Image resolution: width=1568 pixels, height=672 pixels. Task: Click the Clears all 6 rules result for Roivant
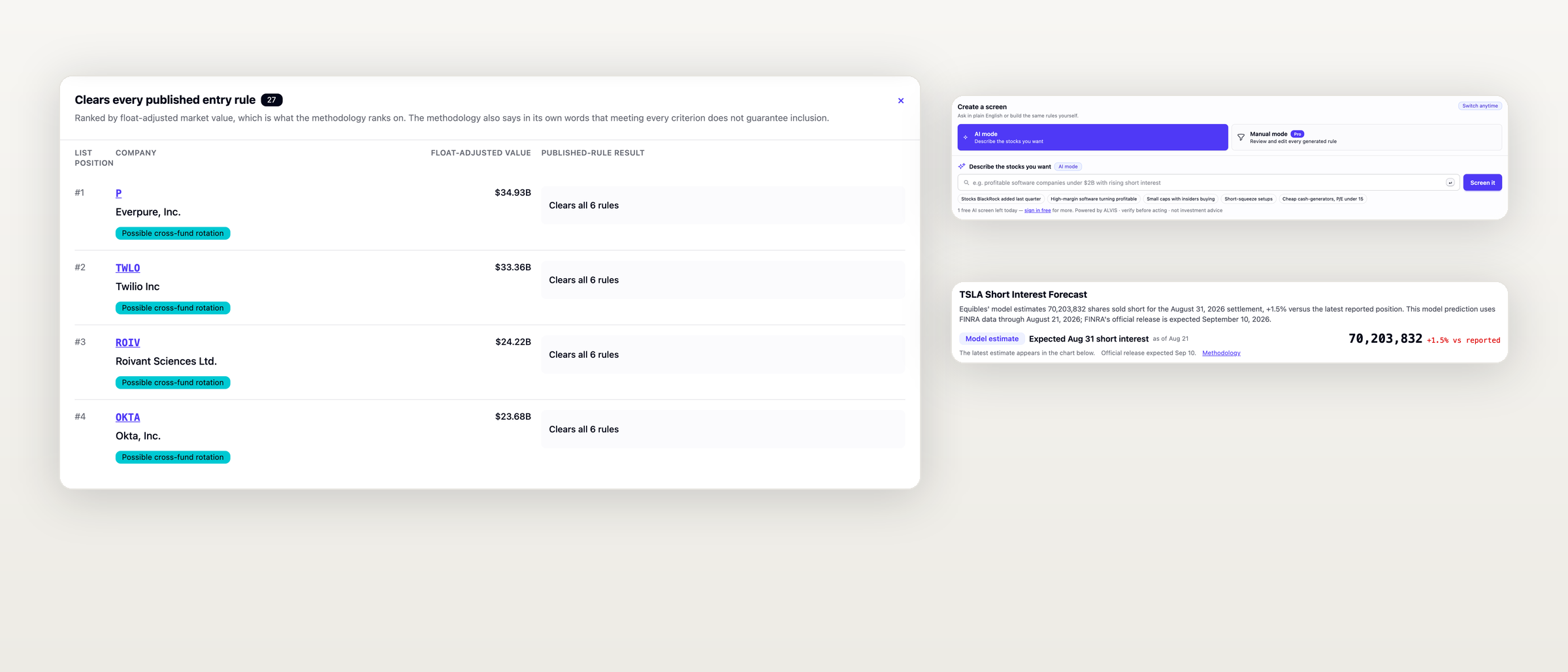(723, 355)
